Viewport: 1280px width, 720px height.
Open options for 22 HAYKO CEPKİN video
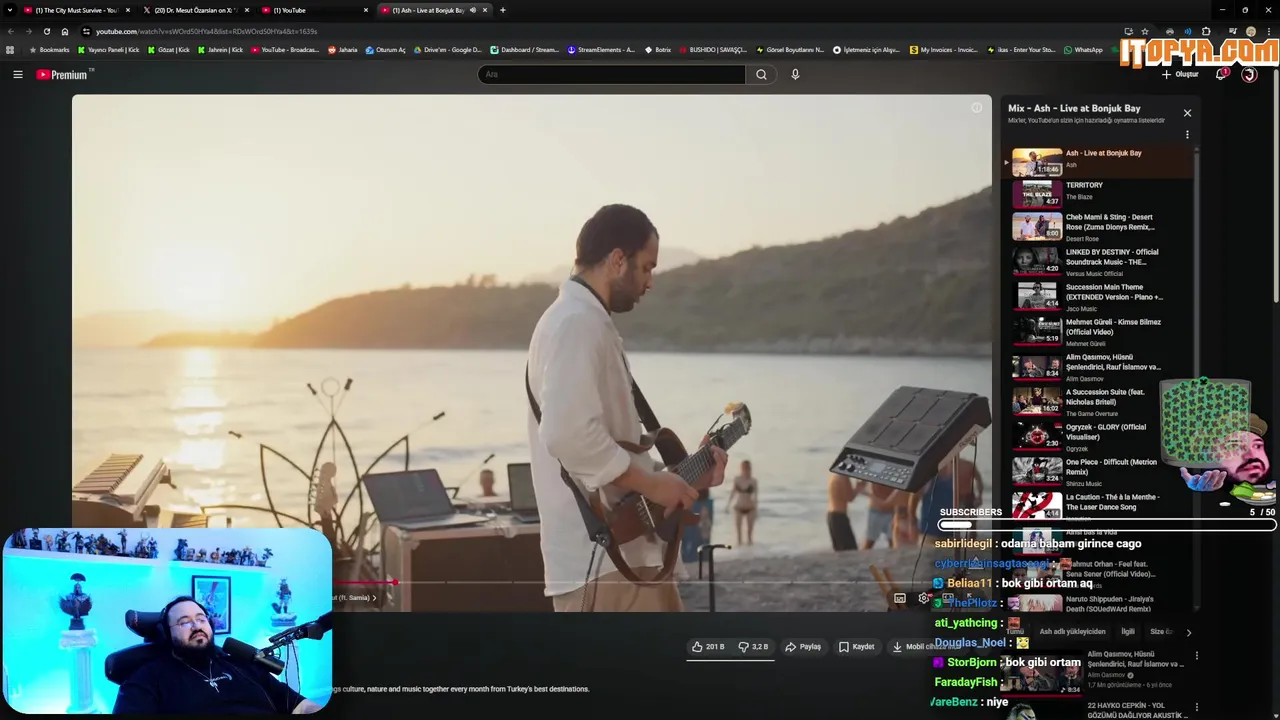1196,709
